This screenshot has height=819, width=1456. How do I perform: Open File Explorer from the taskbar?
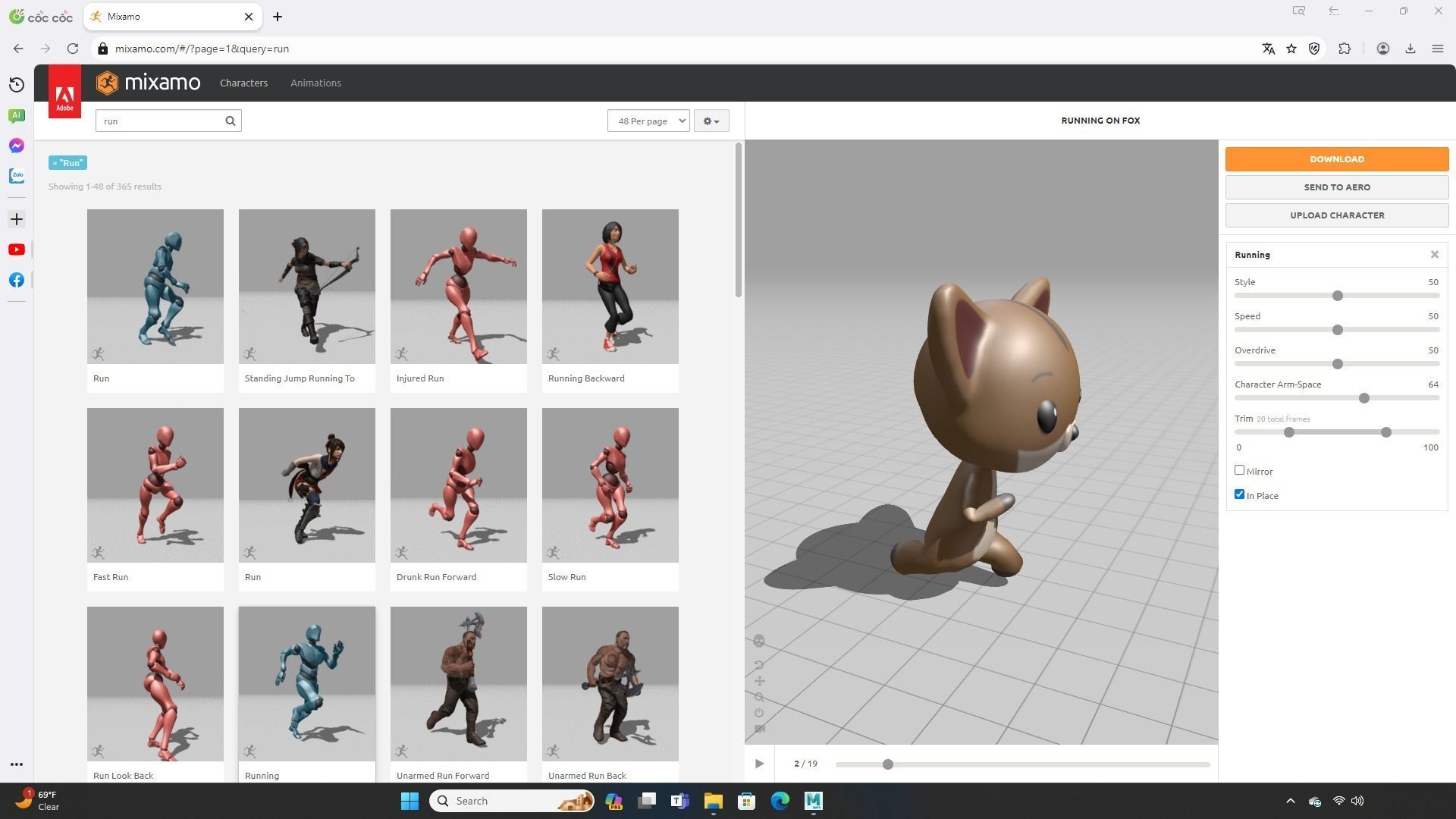point(713,801)
